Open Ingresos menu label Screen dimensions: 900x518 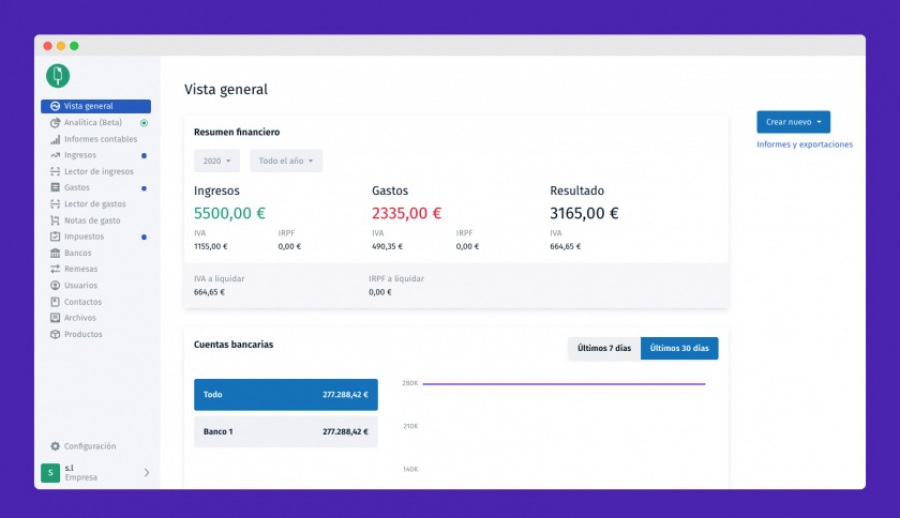click(x=80, y=155)
